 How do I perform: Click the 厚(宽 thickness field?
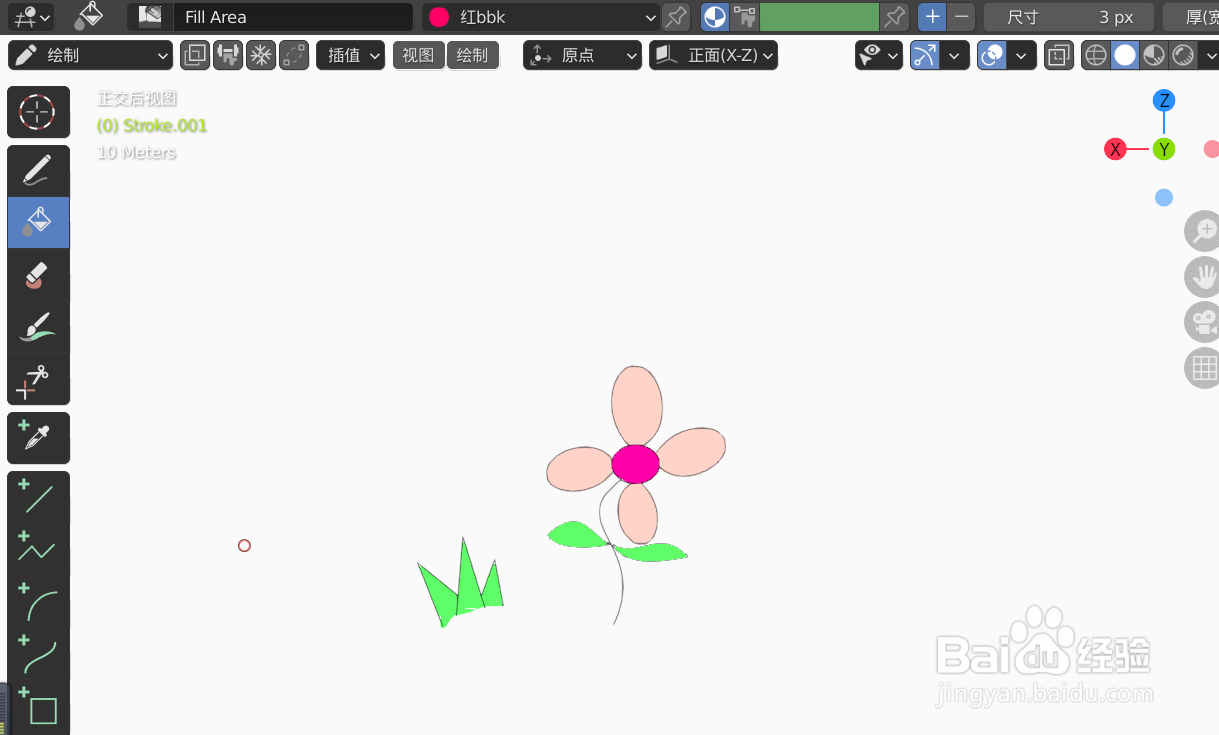point(1191,16)
